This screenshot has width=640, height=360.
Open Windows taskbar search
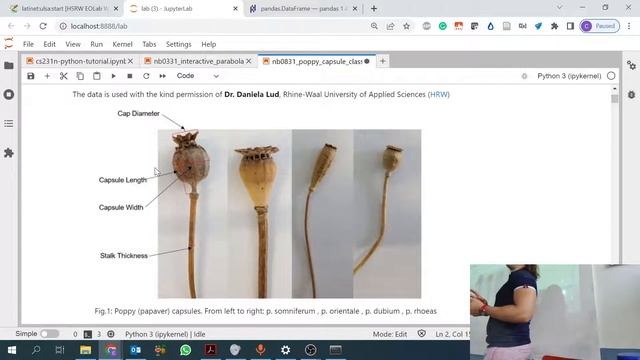(x=36, y=350)
